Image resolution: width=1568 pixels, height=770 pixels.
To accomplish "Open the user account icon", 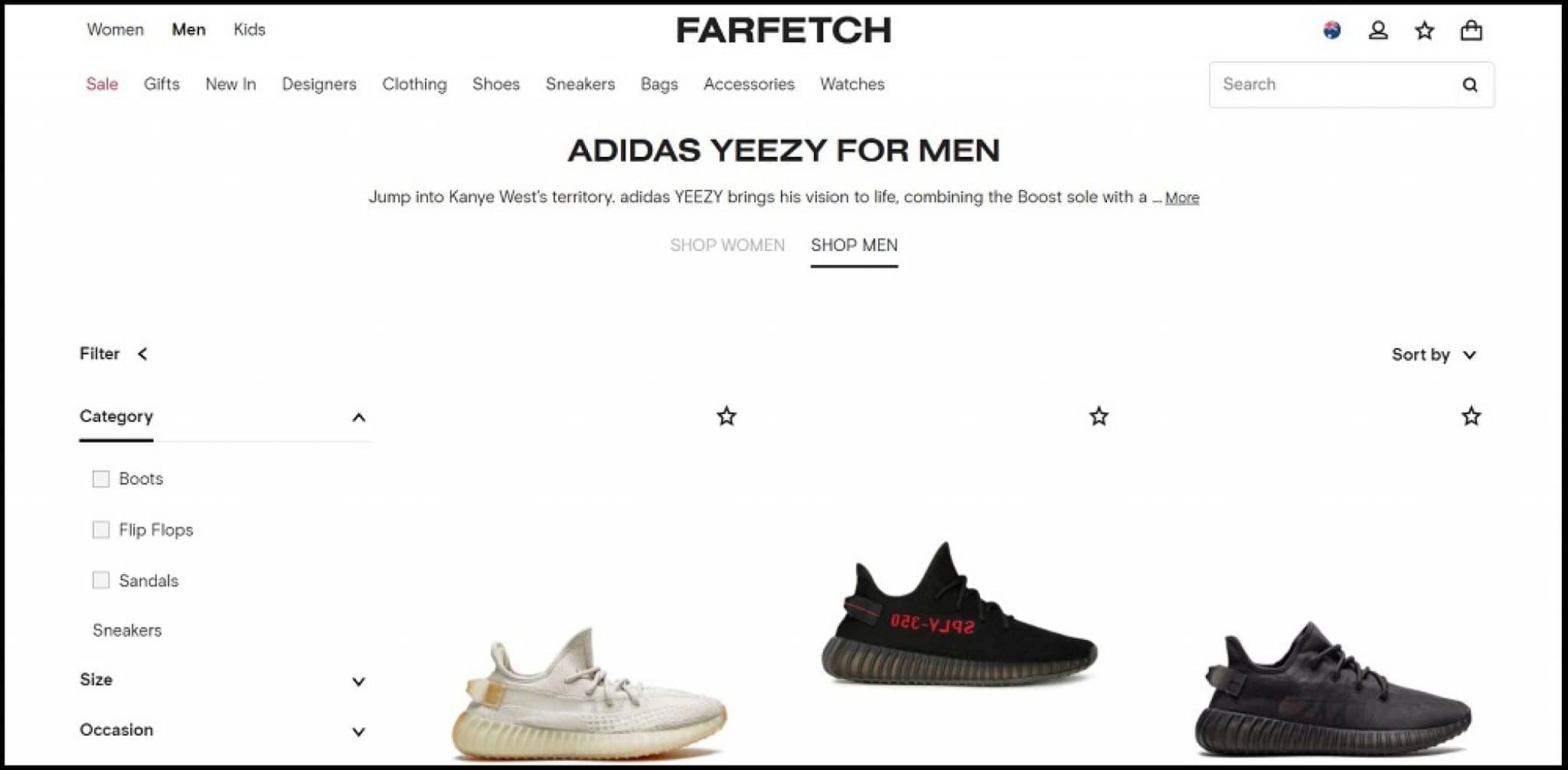I will pyautogui.click(x=1378, y=31).
